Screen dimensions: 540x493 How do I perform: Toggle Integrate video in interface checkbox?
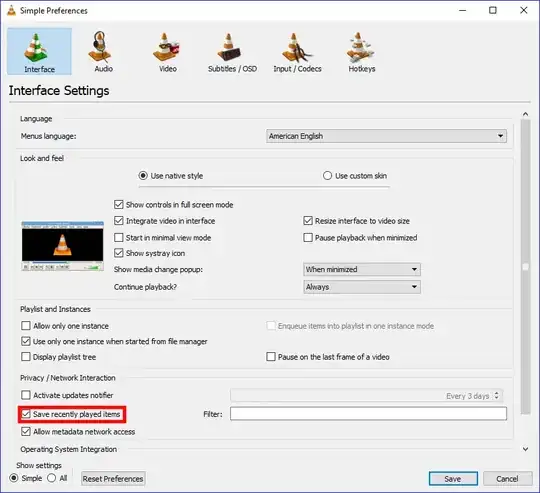pyautogui.click(x=118, y=221)
